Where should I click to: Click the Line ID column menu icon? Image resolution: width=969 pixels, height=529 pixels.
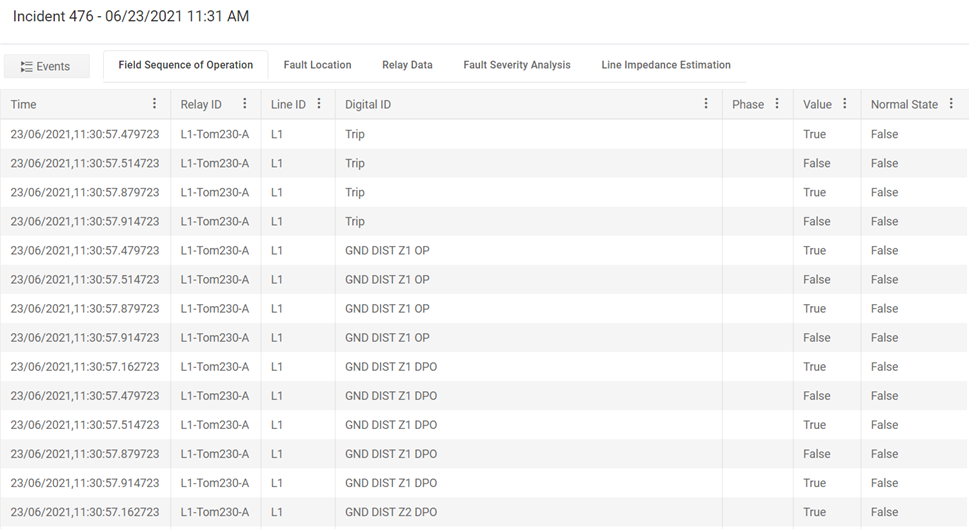click(x=319, y=104)
